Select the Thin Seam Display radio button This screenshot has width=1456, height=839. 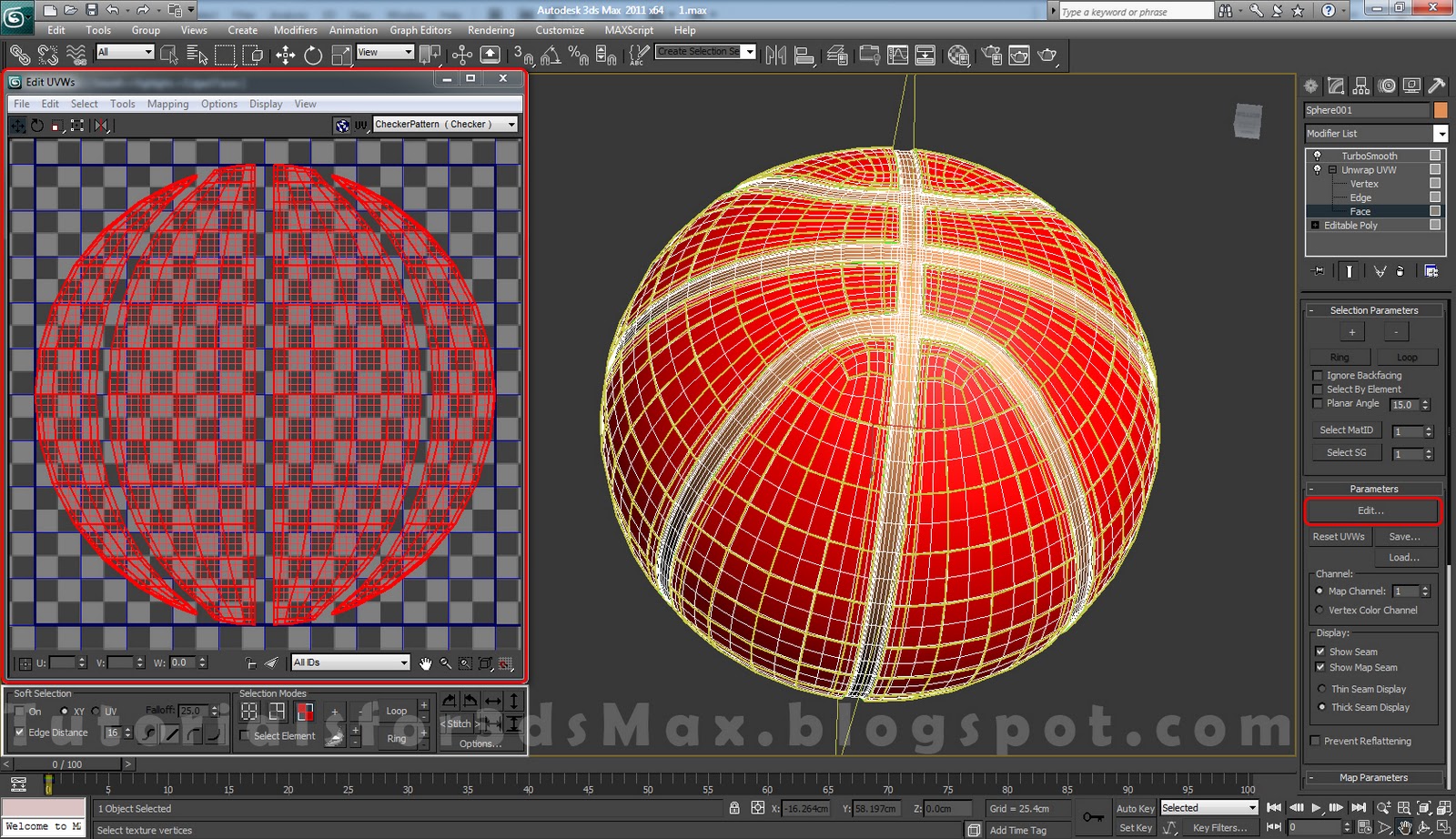[1321, 689]
